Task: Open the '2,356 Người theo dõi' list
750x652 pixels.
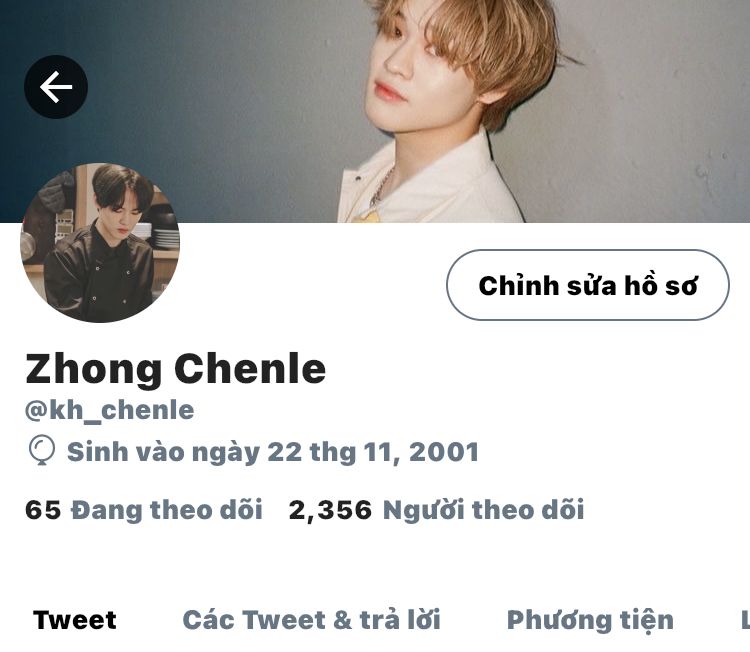Action: (x=436, y=509)
